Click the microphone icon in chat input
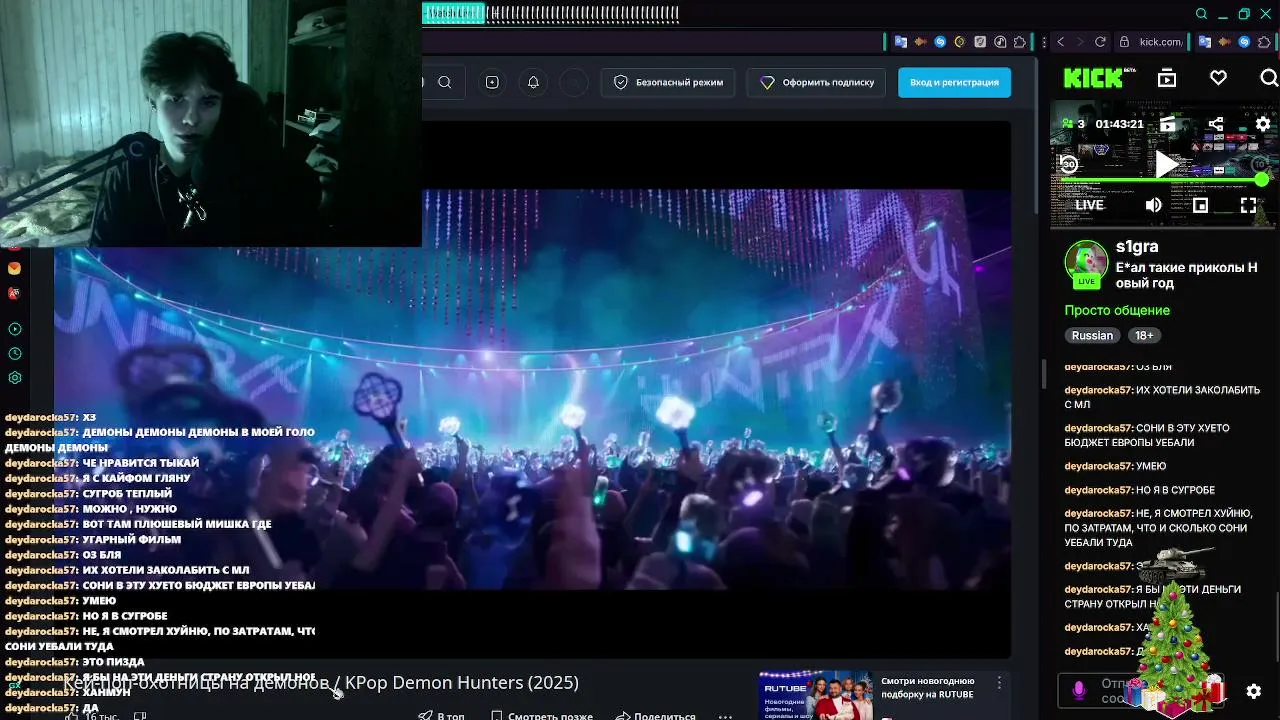The image size is (1280, 720). tap(1079, 691)
